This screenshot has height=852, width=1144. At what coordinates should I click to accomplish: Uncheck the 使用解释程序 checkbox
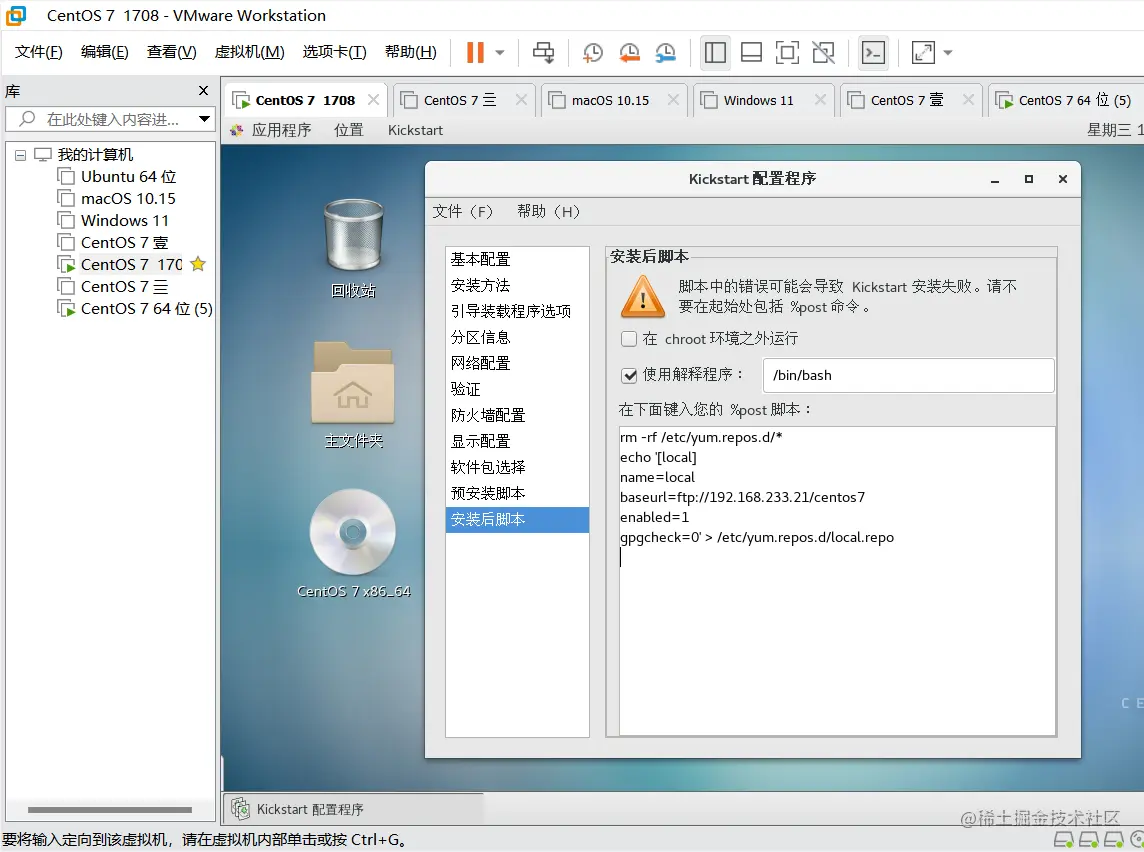629,375
